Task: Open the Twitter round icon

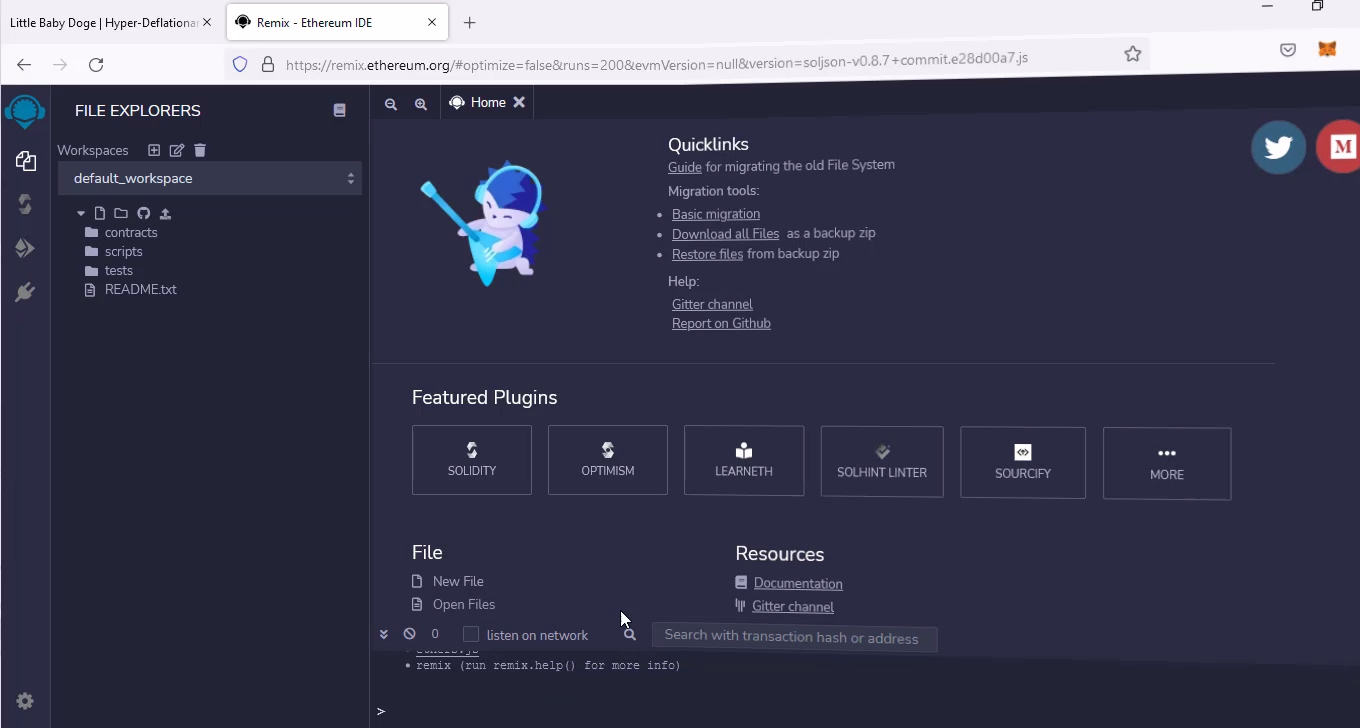Action: pos(1278,147)
